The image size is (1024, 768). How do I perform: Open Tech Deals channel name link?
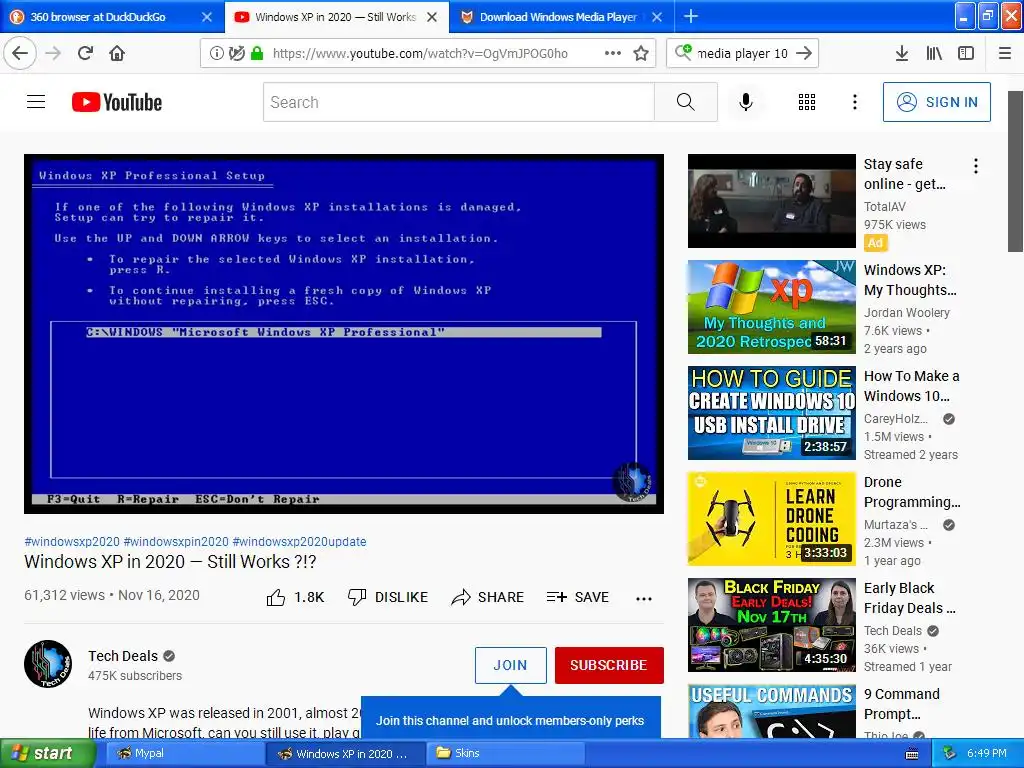click(123, 656)
